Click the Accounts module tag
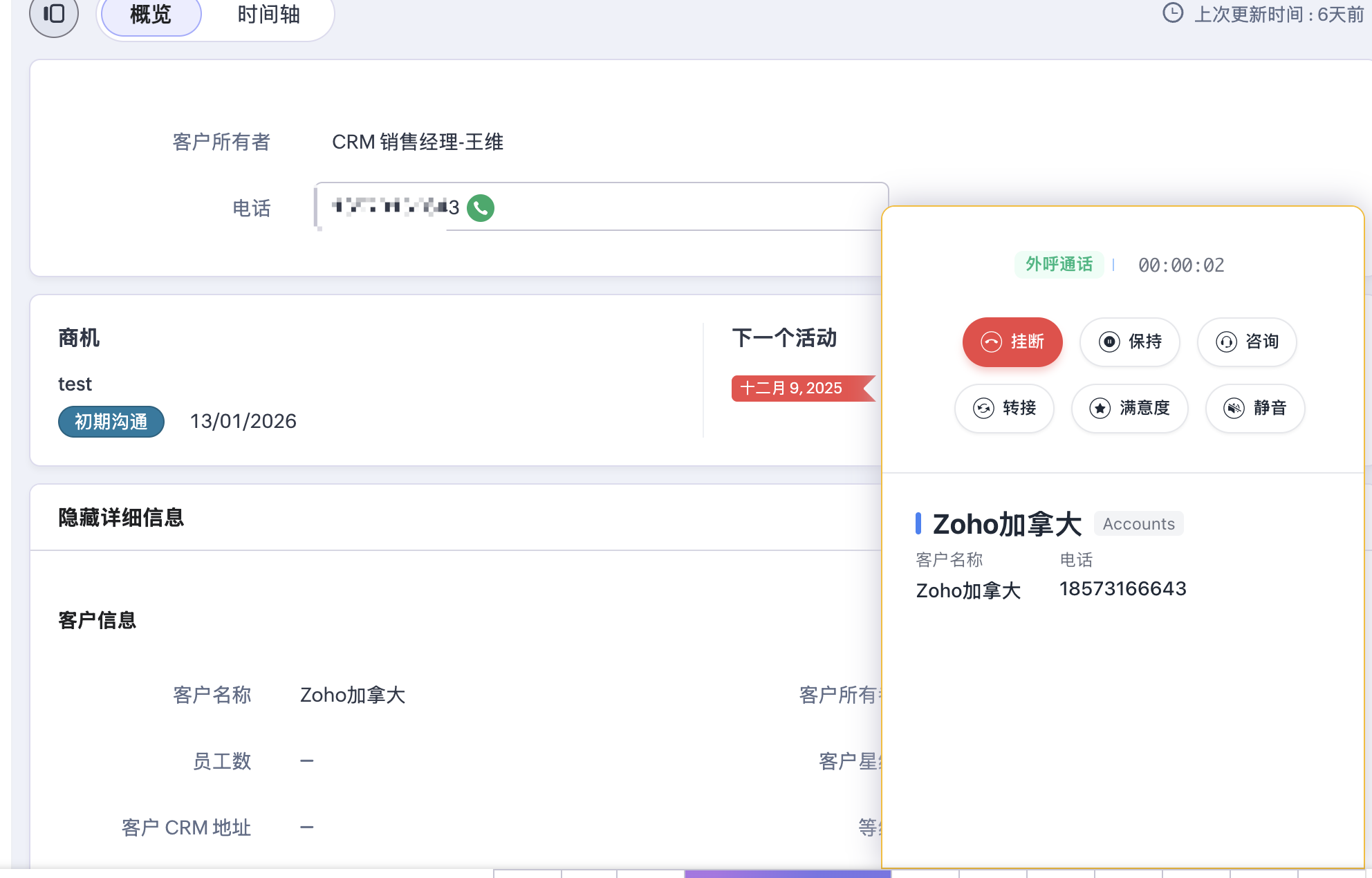Screen dimensions: 1372x878 point(1138,524)
